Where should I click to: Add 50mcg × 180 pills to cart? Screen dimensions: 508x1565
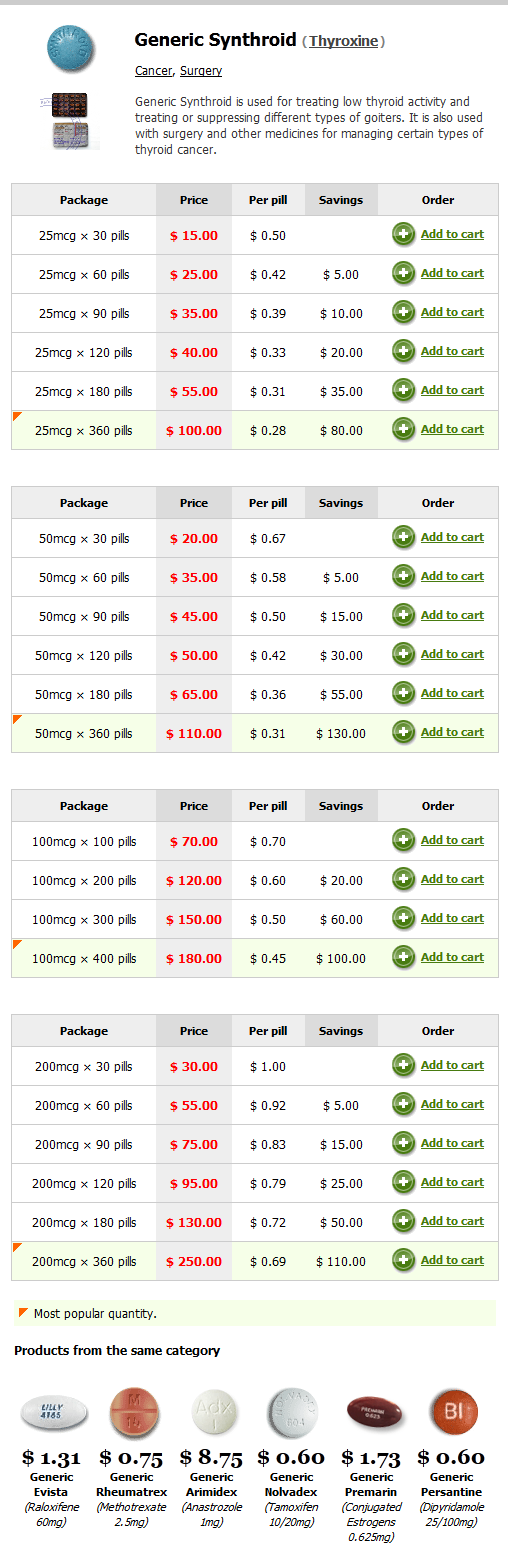coord(452,693)
